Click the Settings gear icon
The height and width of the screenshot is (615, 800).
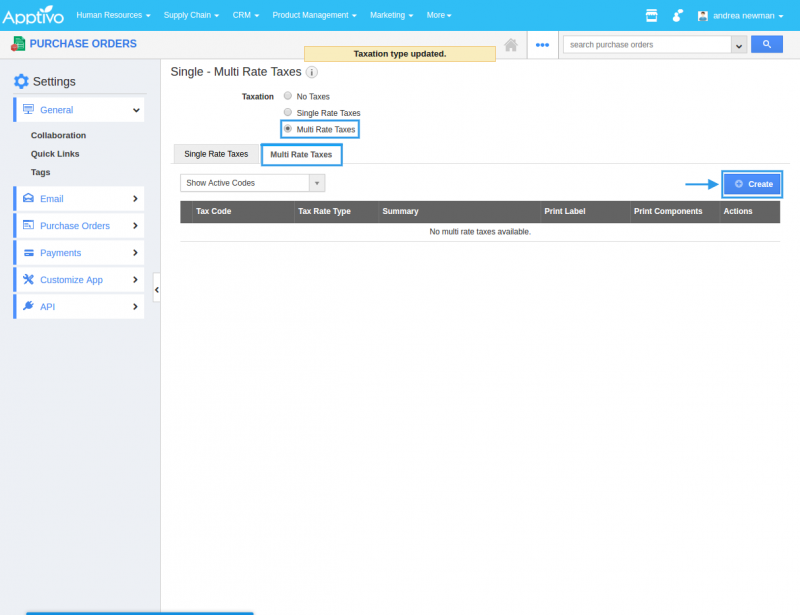point(21,81)
